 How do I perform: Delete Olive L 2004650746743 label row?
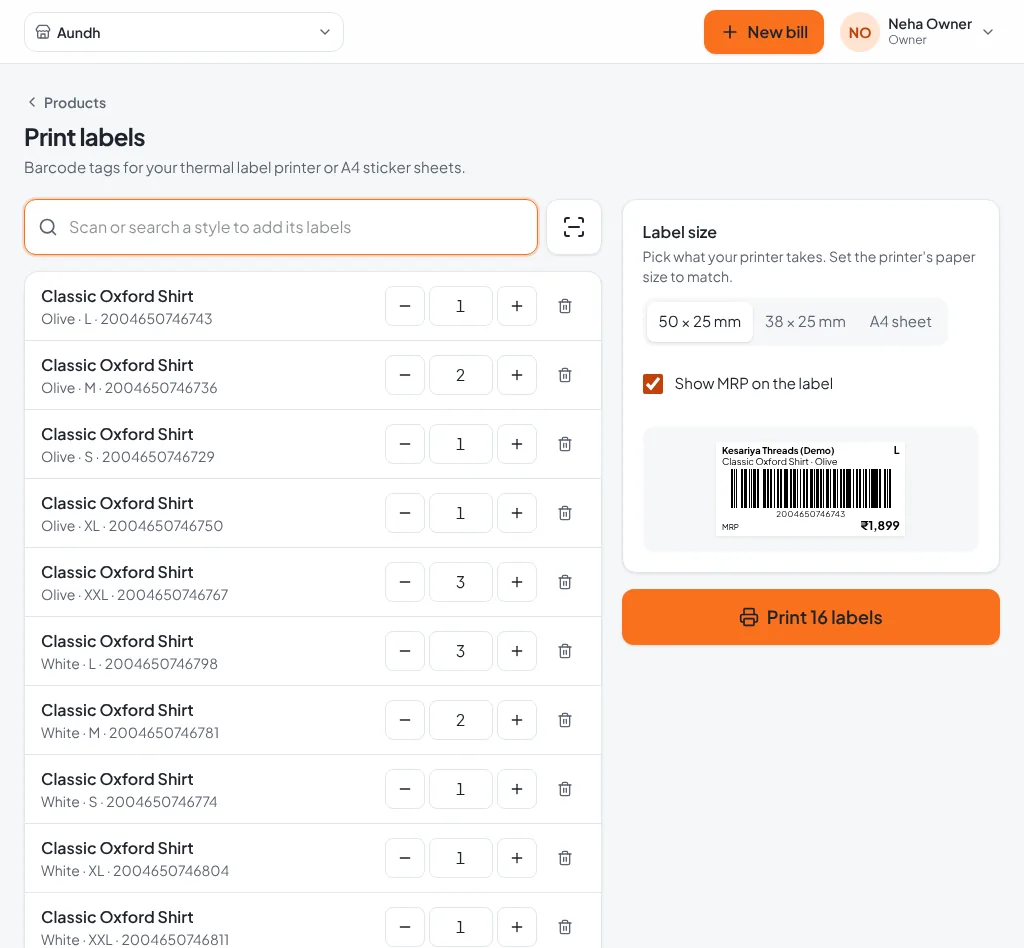coord(565,306)
